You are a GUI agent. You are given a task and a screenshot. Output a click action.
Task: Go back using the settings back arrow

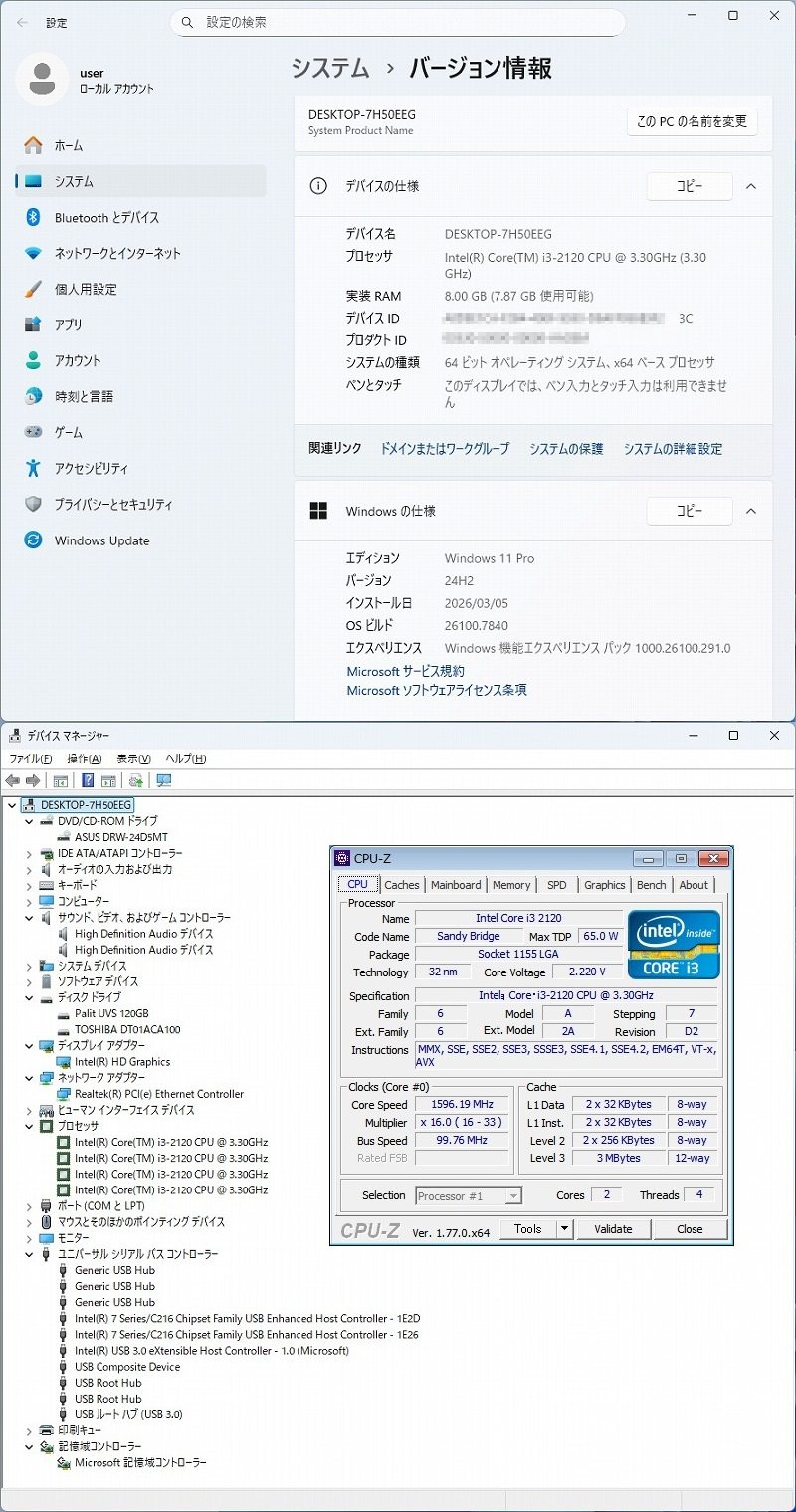point(22,22)
